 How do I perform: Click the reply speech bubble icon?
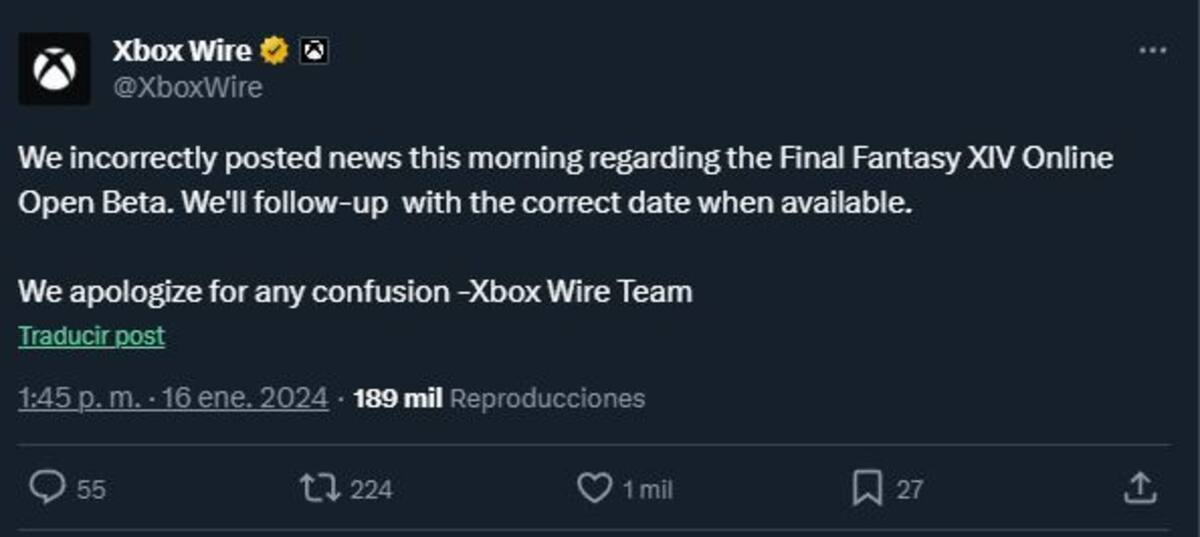pos(46,488)
